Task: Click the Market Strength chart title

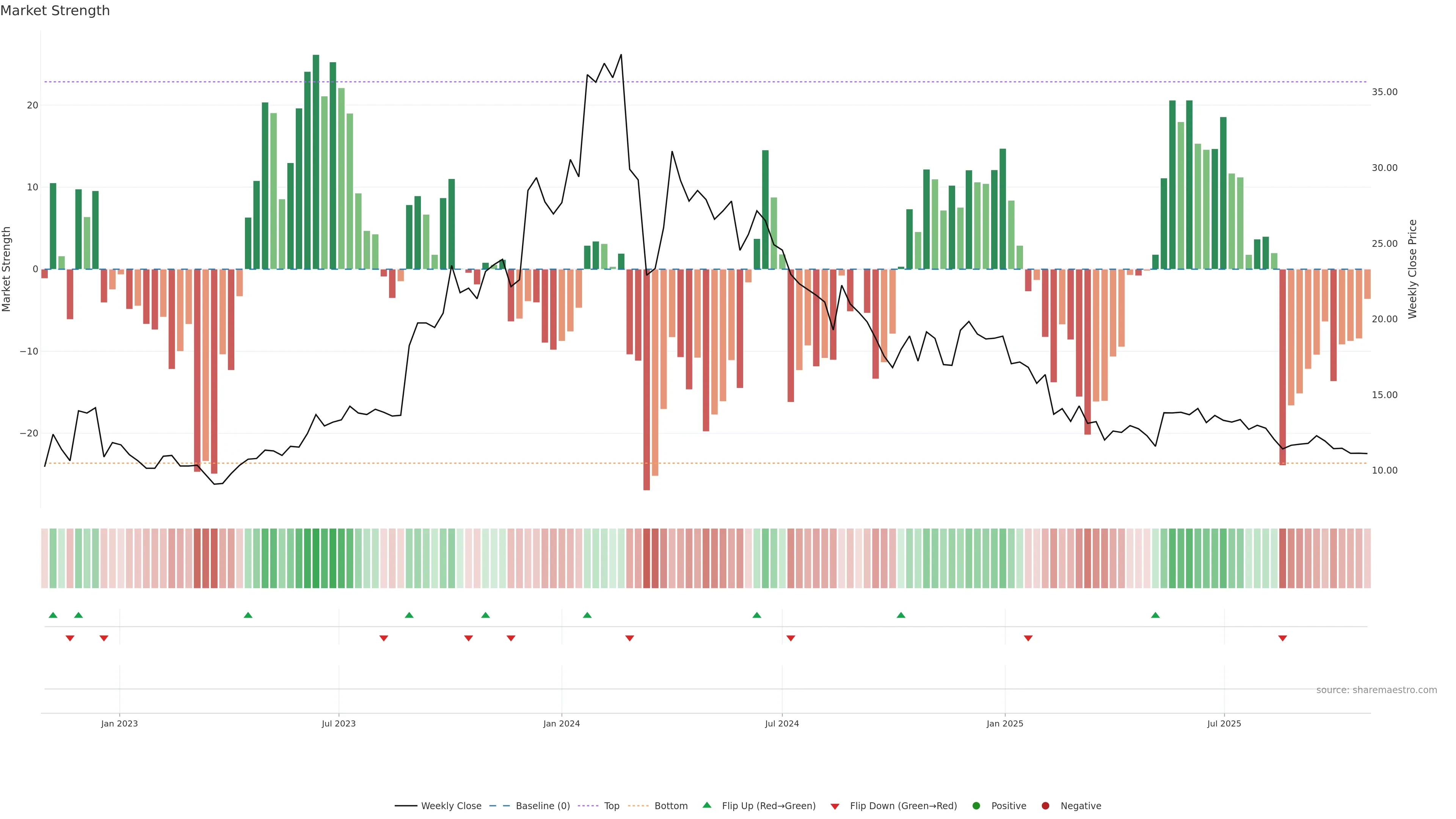Action: (55, 11)
